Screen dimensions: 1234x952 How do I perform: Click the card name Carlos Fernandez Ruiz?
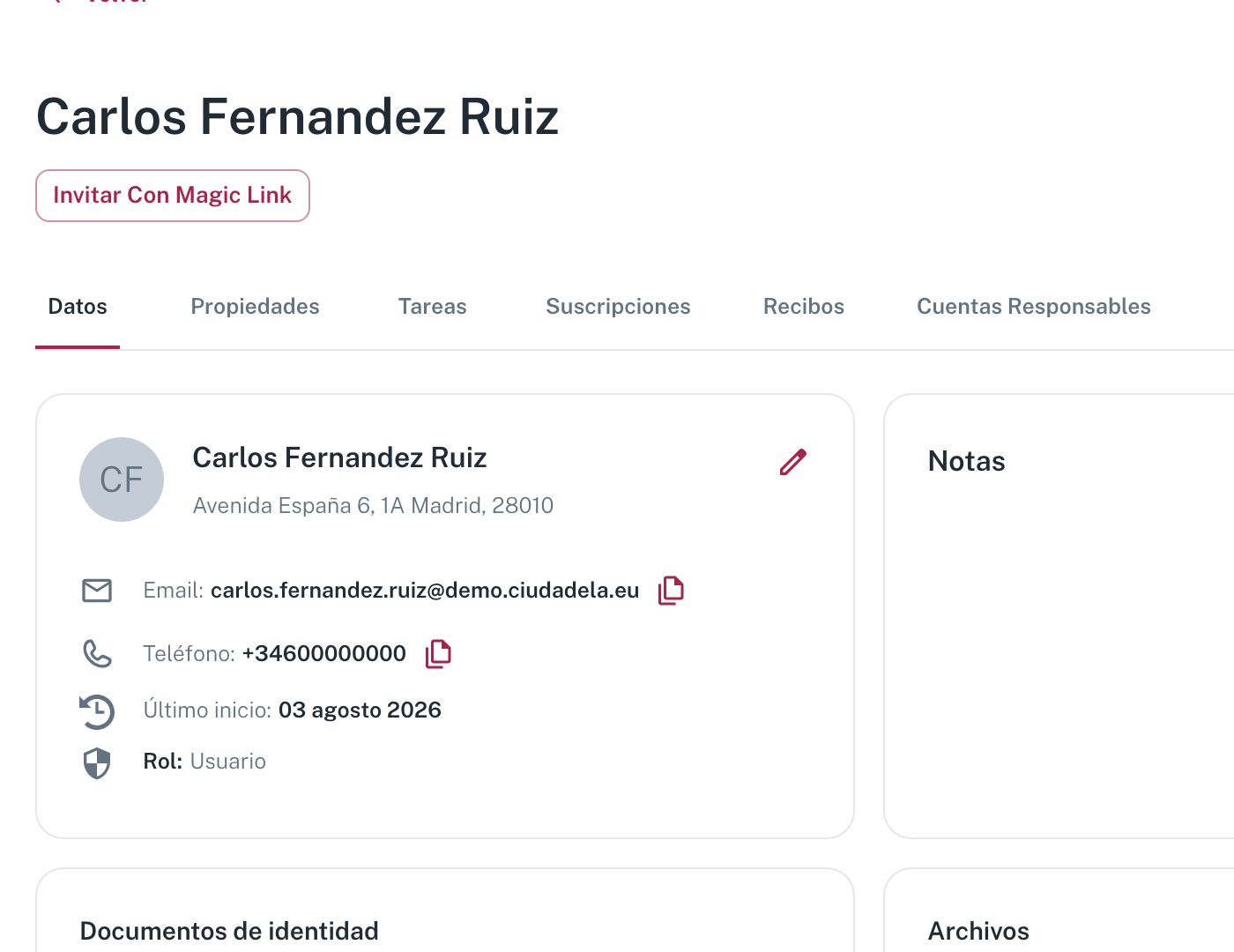click(x=339, y=457)
